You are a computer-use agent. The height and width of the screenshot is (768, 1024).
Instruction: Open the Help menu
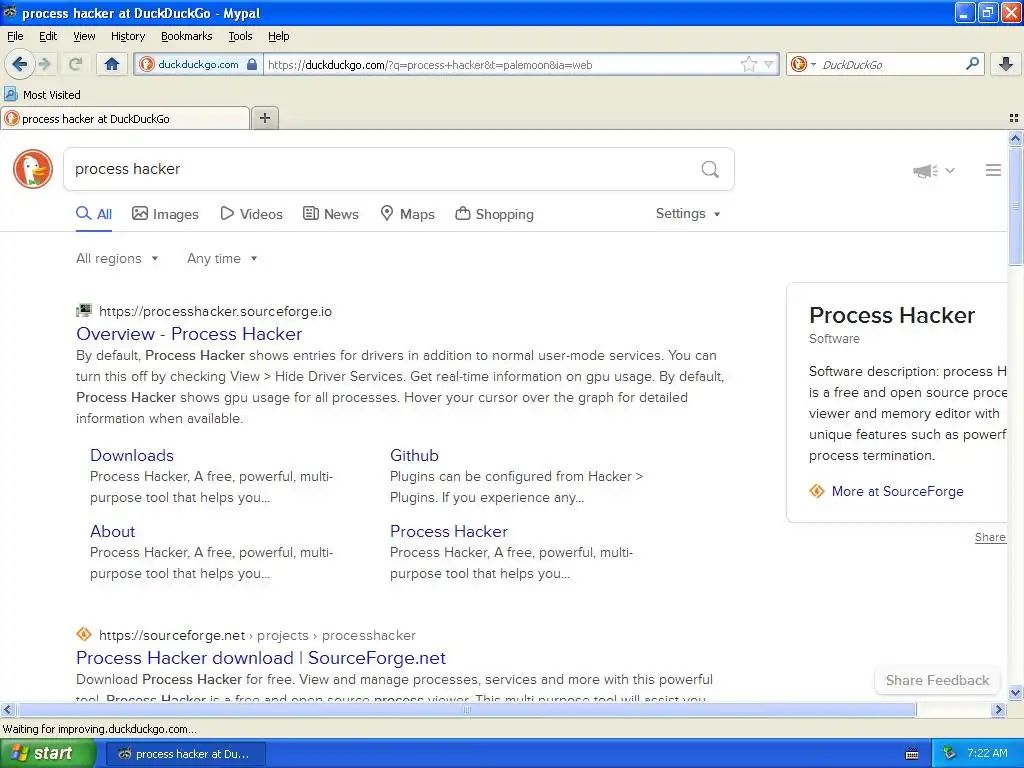click(279, 36)
